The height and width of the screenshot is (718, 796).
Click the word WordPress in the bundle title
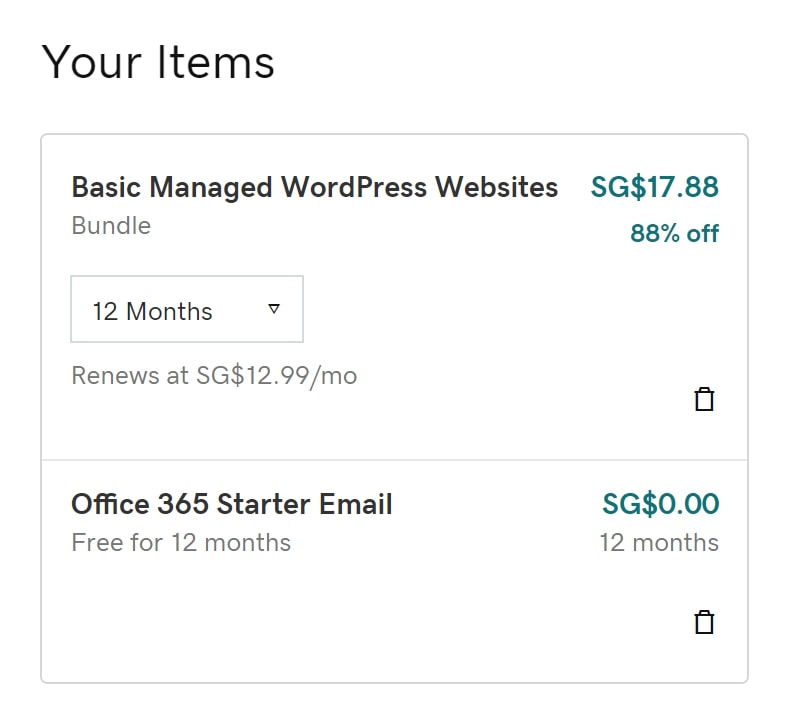[x=354, y=187]
